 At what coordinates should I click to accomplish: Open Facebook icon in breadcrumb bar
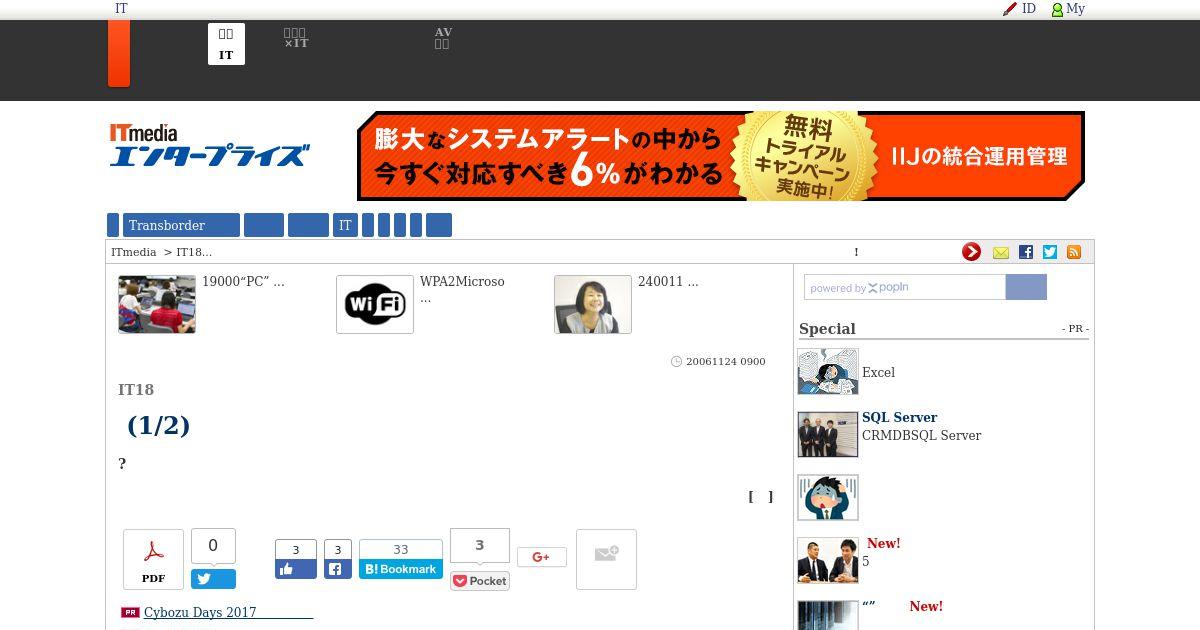[x=1026, y=252]
